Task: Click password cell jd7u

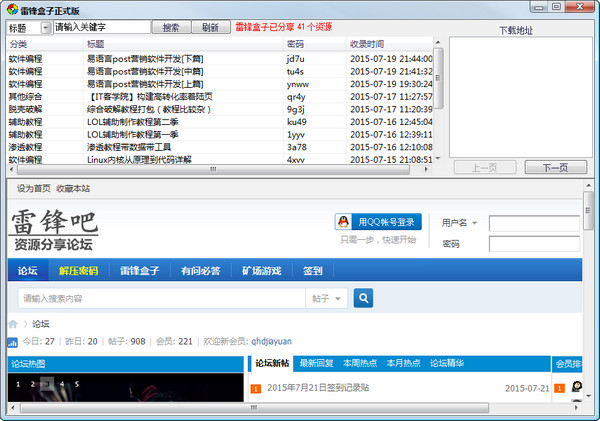Action: (295, 59)
